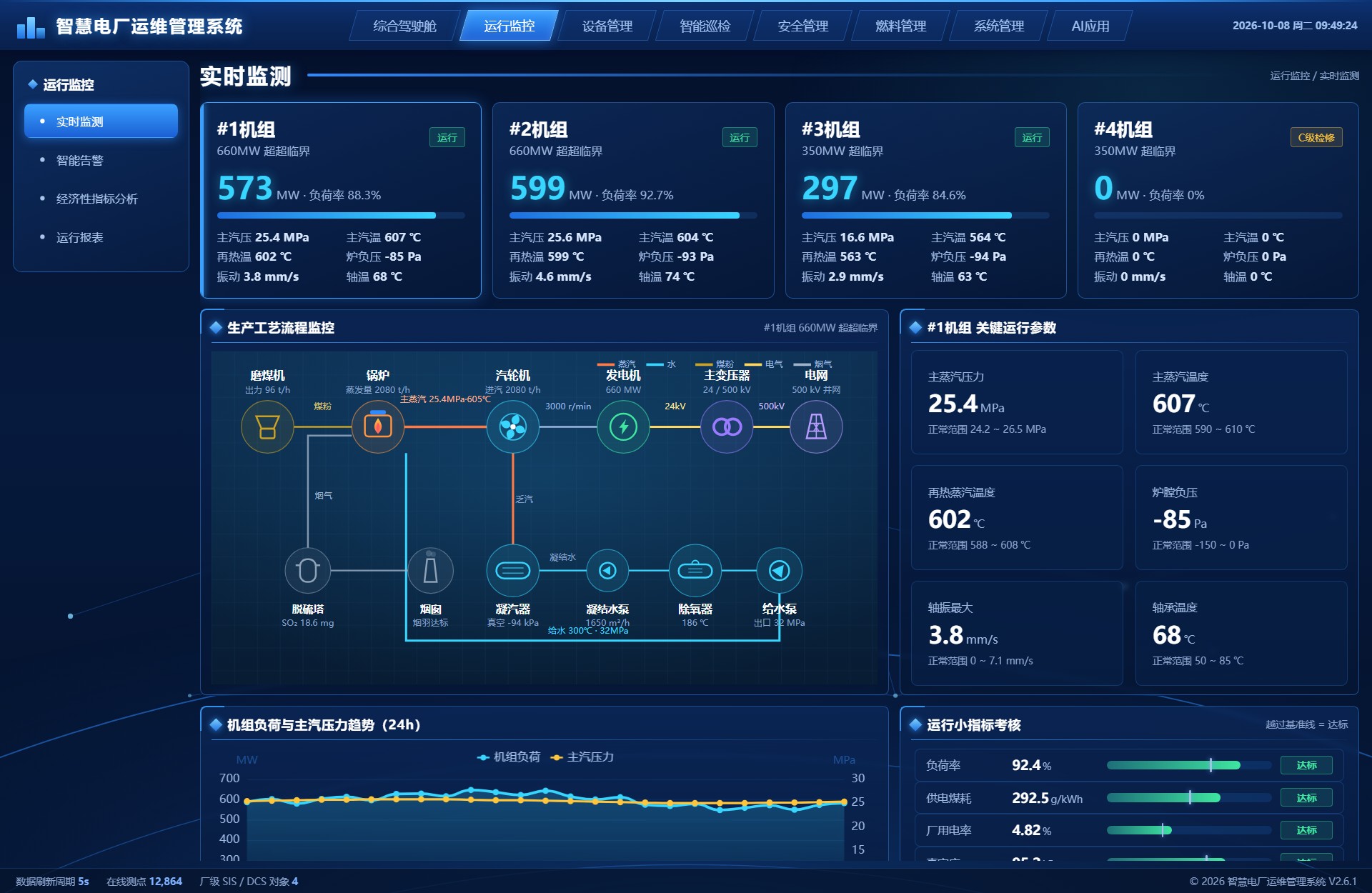Click the 负荷率 indicator progress bar

pyautogui.click(x=1189, y=765)
